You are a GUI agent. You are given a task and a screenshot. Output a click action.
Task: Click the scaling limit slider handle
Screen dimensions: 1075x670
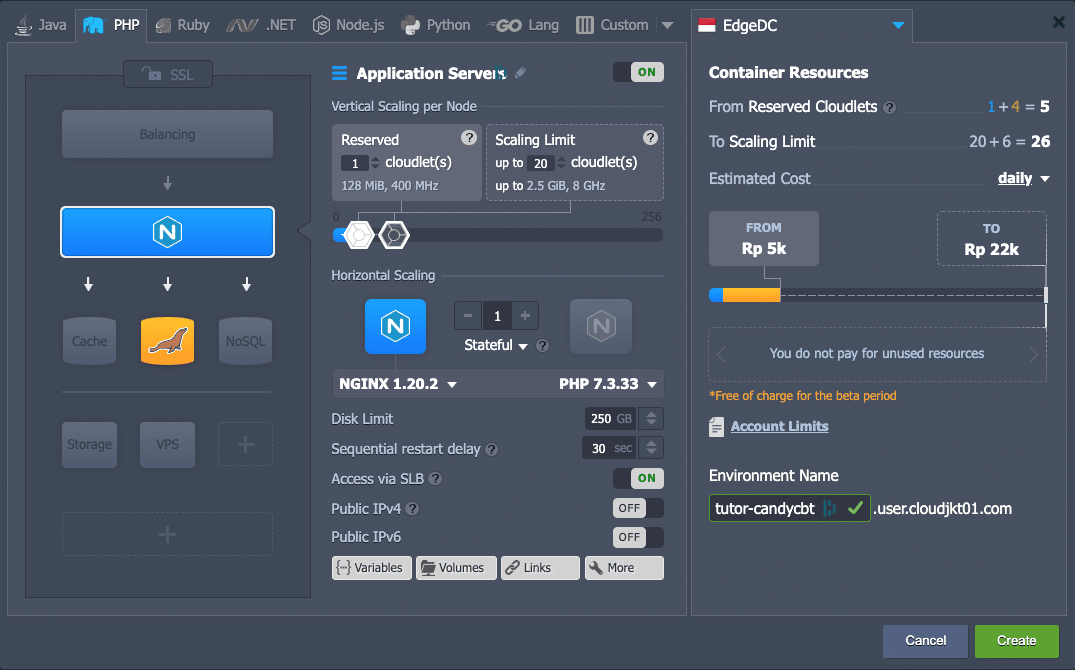394,235
